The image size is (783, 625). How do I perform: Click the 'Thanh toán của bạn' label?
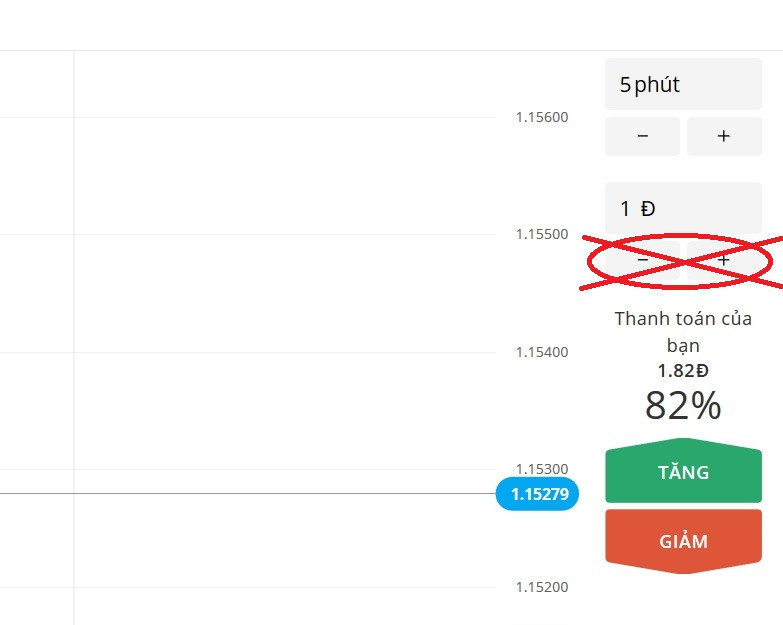click(x=683, y=331)
